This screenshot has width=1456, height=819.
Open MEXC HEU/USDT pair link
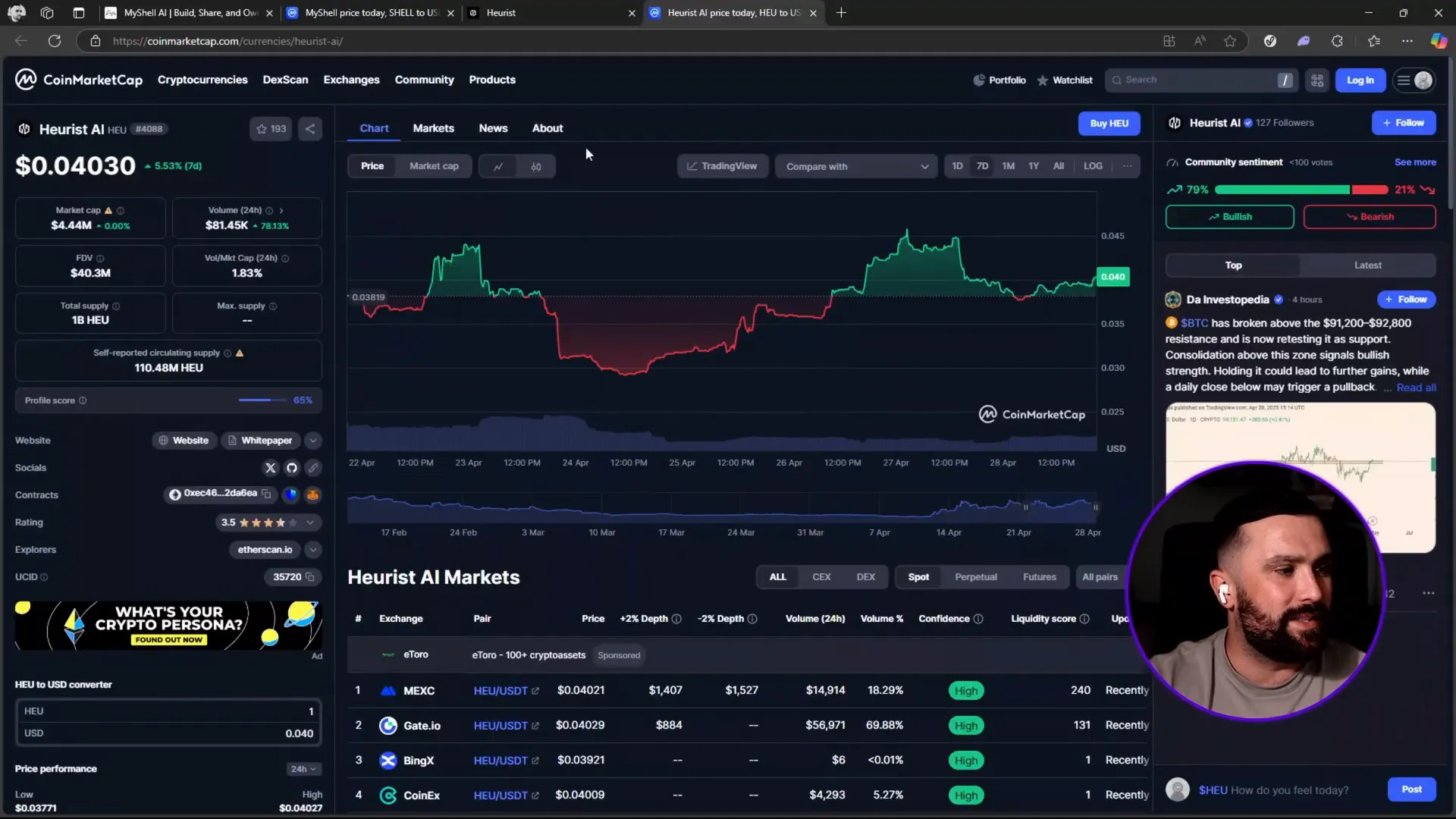506,691
